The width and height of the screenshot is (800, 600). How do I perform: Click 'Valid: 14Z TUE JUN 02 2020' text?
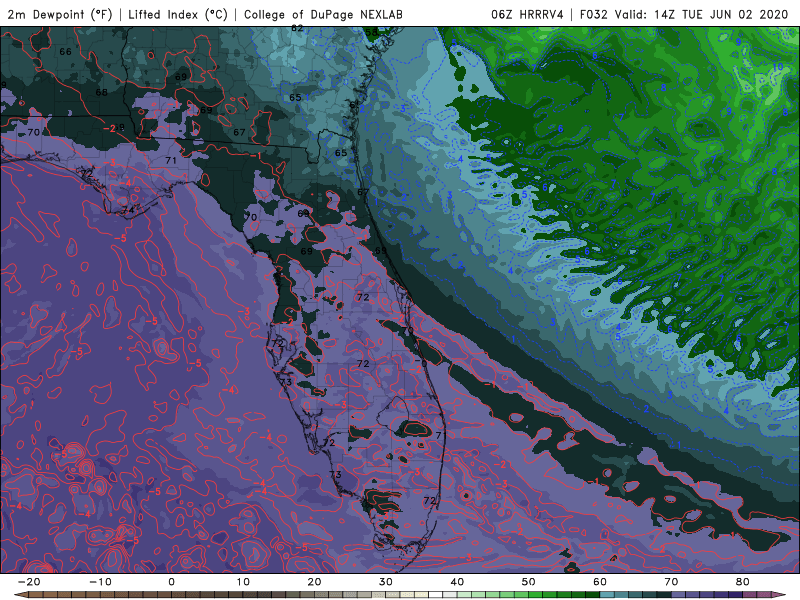[702, 14]
